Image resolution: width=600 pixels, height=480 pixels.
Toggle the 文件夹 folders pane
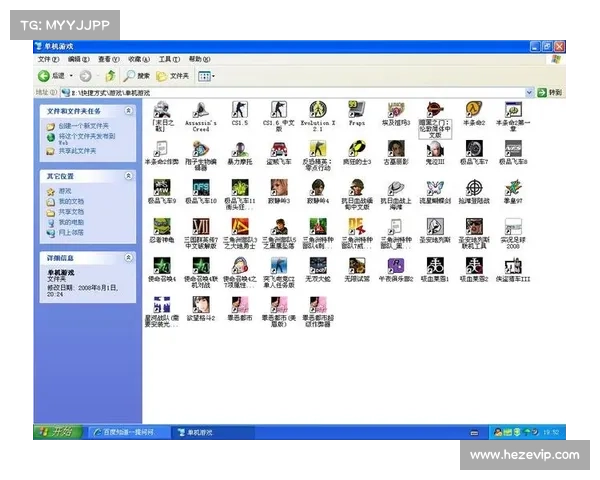click(x=173, y=76)
